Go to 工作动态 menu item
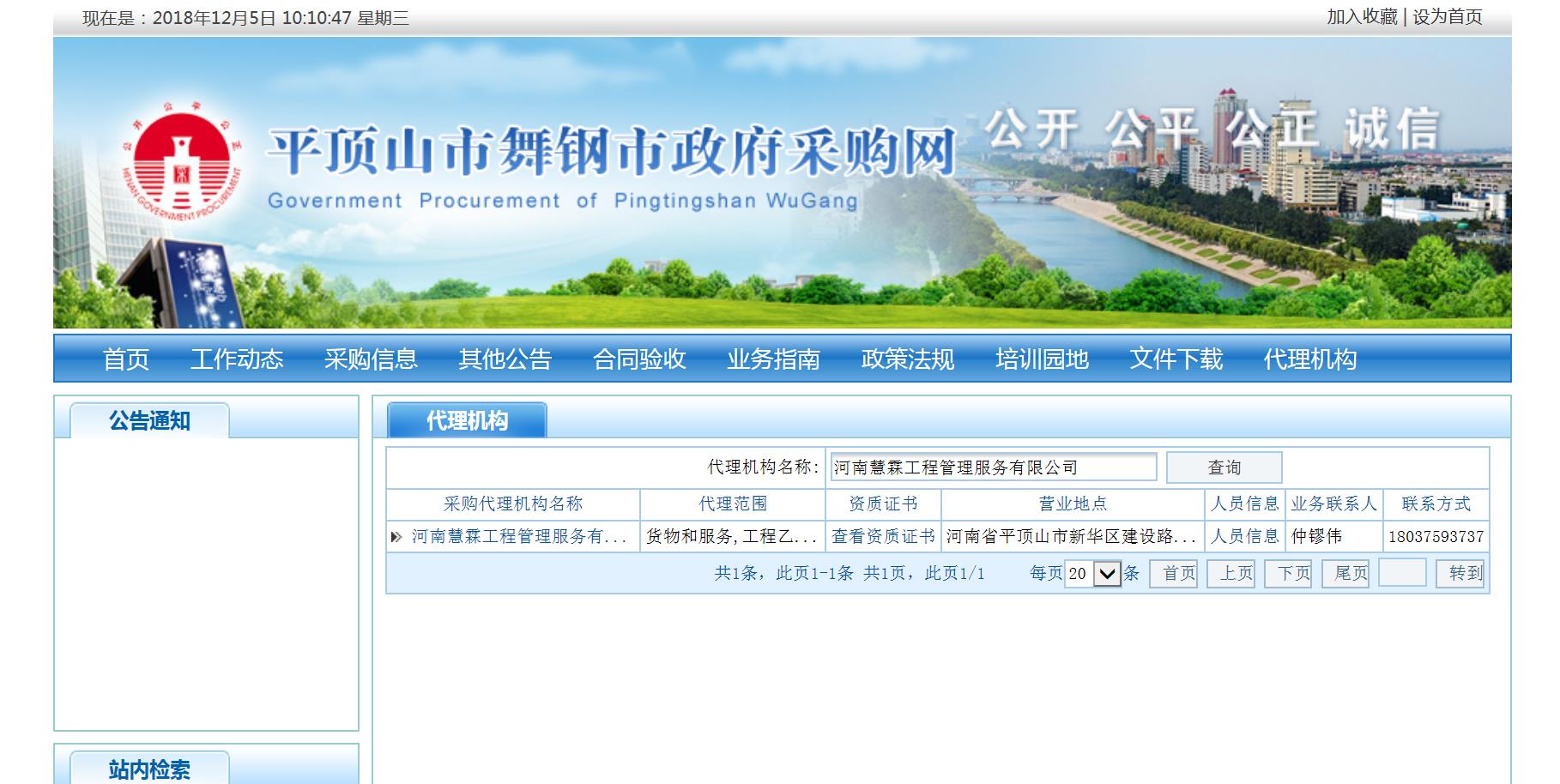This screenshot has width=1560, height=784. 237,359
